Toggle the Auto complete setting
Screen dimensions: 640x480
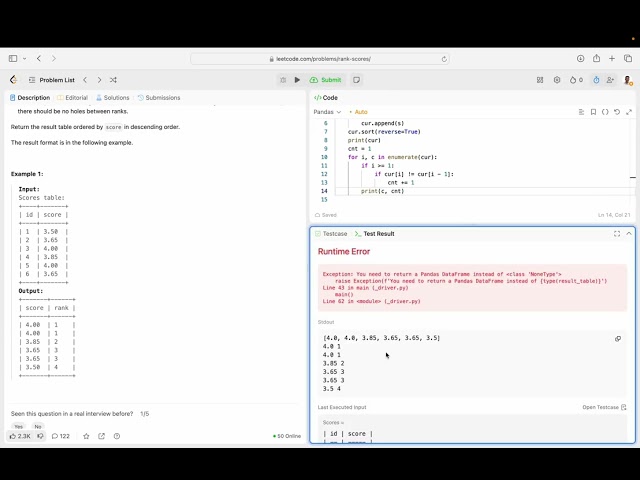click(358, 112)
